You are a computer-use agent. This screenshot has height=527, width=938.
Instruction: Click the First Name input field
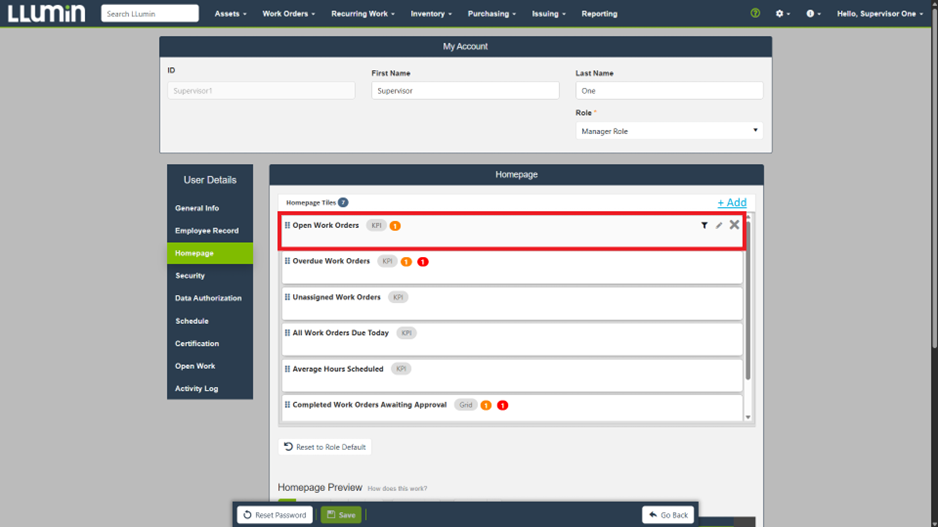[x=465, y=90]
